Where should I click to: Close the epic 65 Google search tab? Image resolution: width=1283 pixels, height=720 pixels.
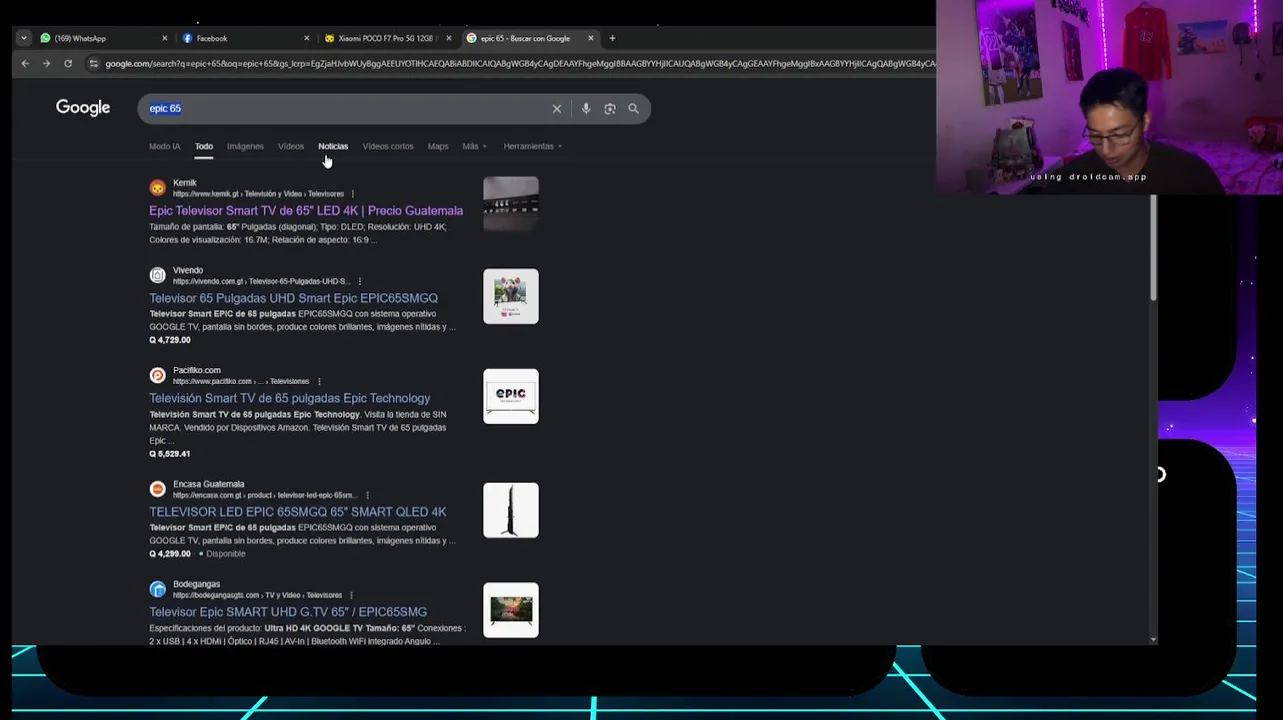pyautogui.click(x=590, y=38)
